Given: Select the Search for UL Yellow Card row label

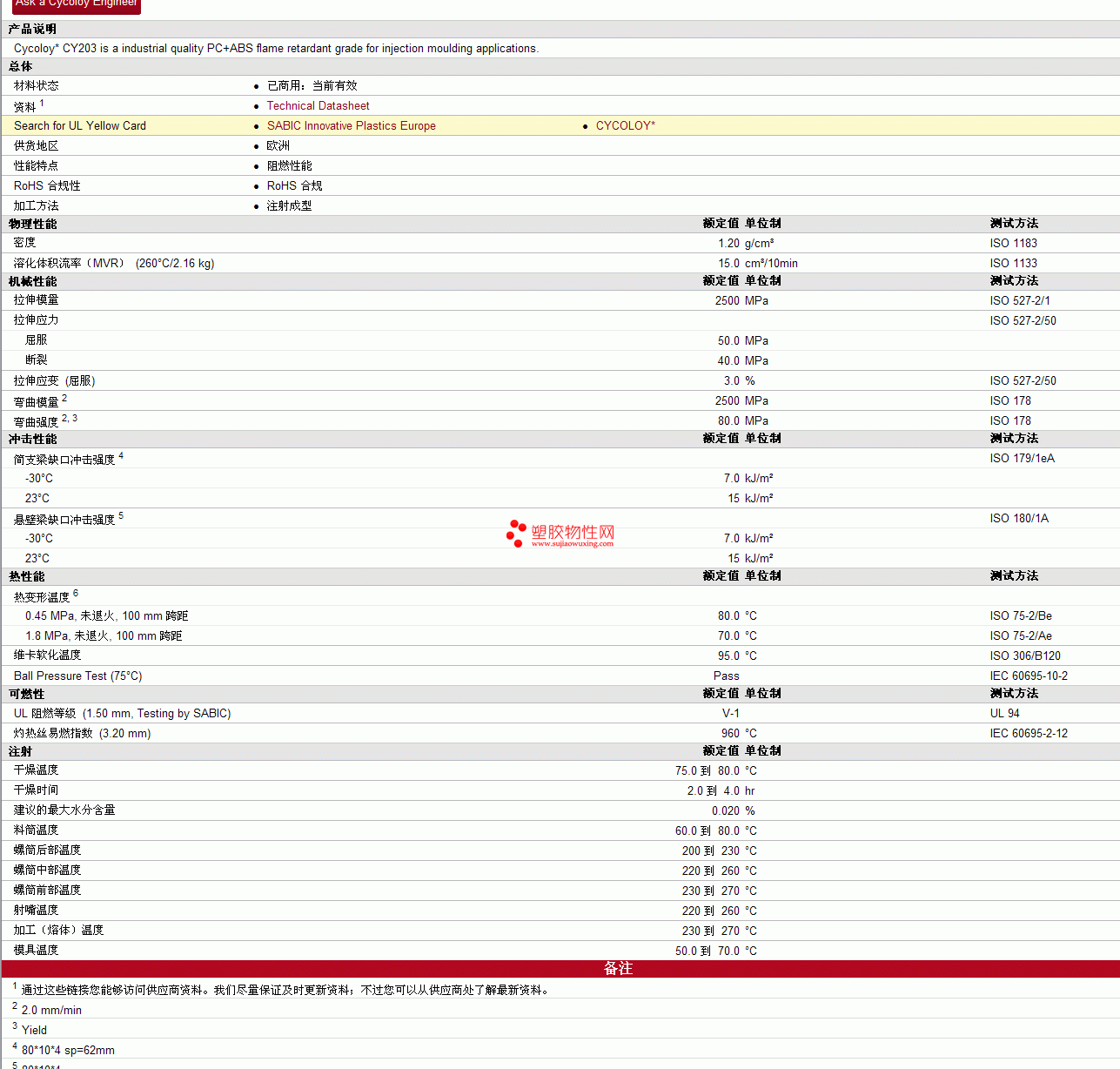Looking at the screenshot, I should coord(80,125).
